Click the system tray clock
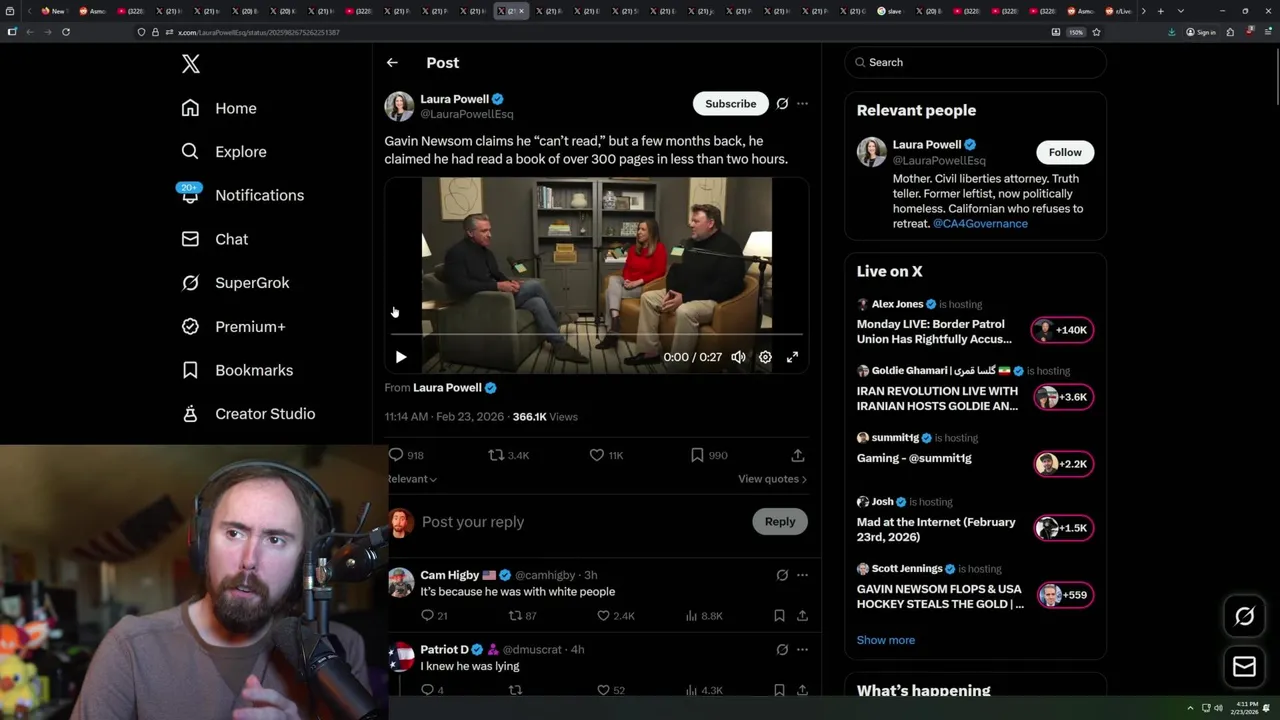 point(1247,708)
